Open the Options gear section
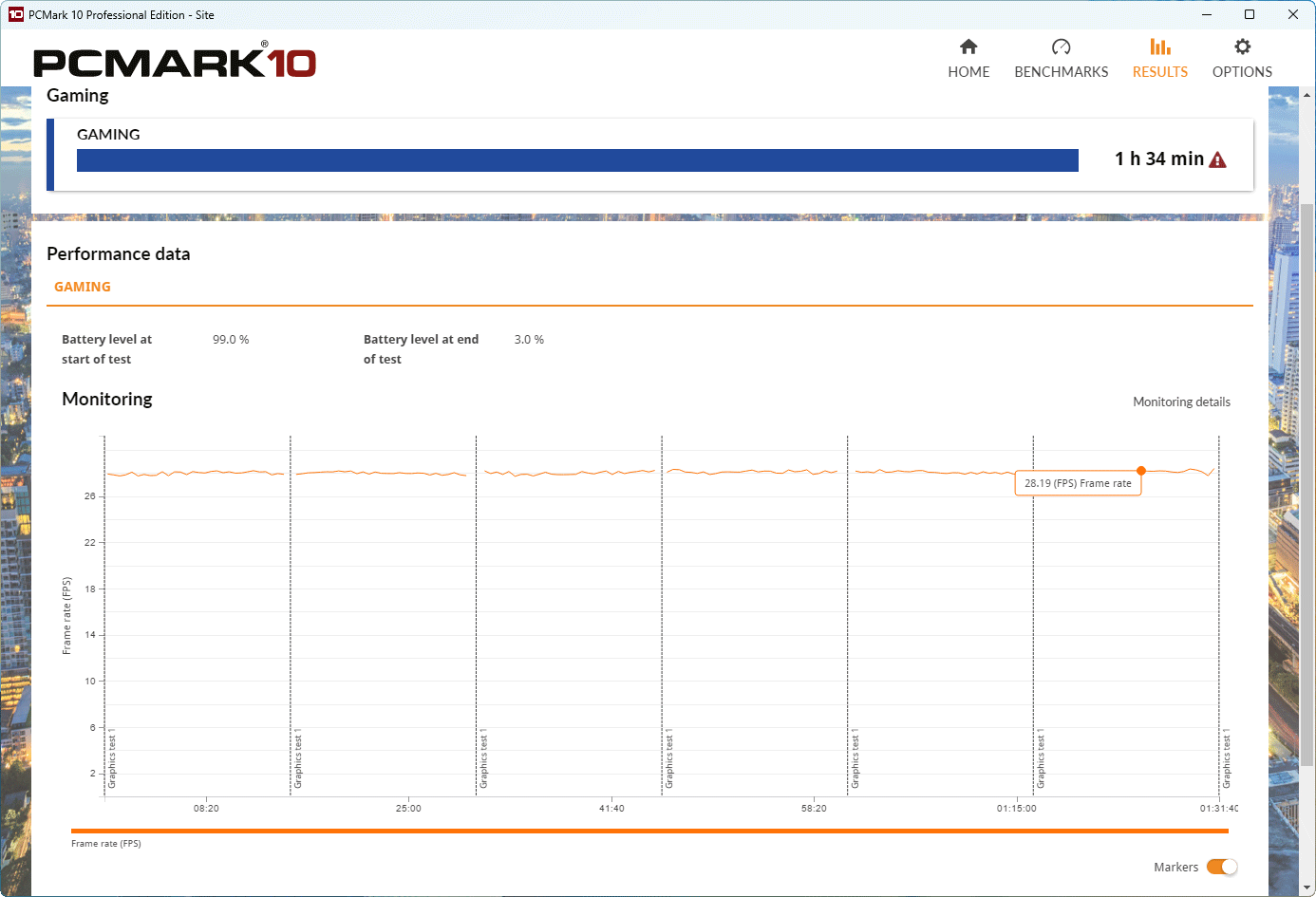Image resolution: width=1316 pixels, height=897 pixels. (1242, 59)
